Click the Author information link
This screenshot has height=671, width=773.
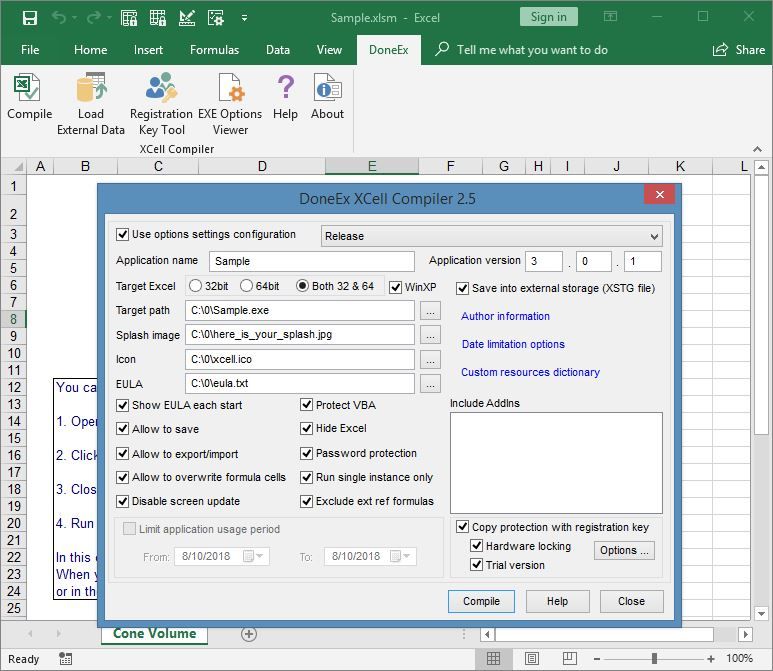point(505,316)
